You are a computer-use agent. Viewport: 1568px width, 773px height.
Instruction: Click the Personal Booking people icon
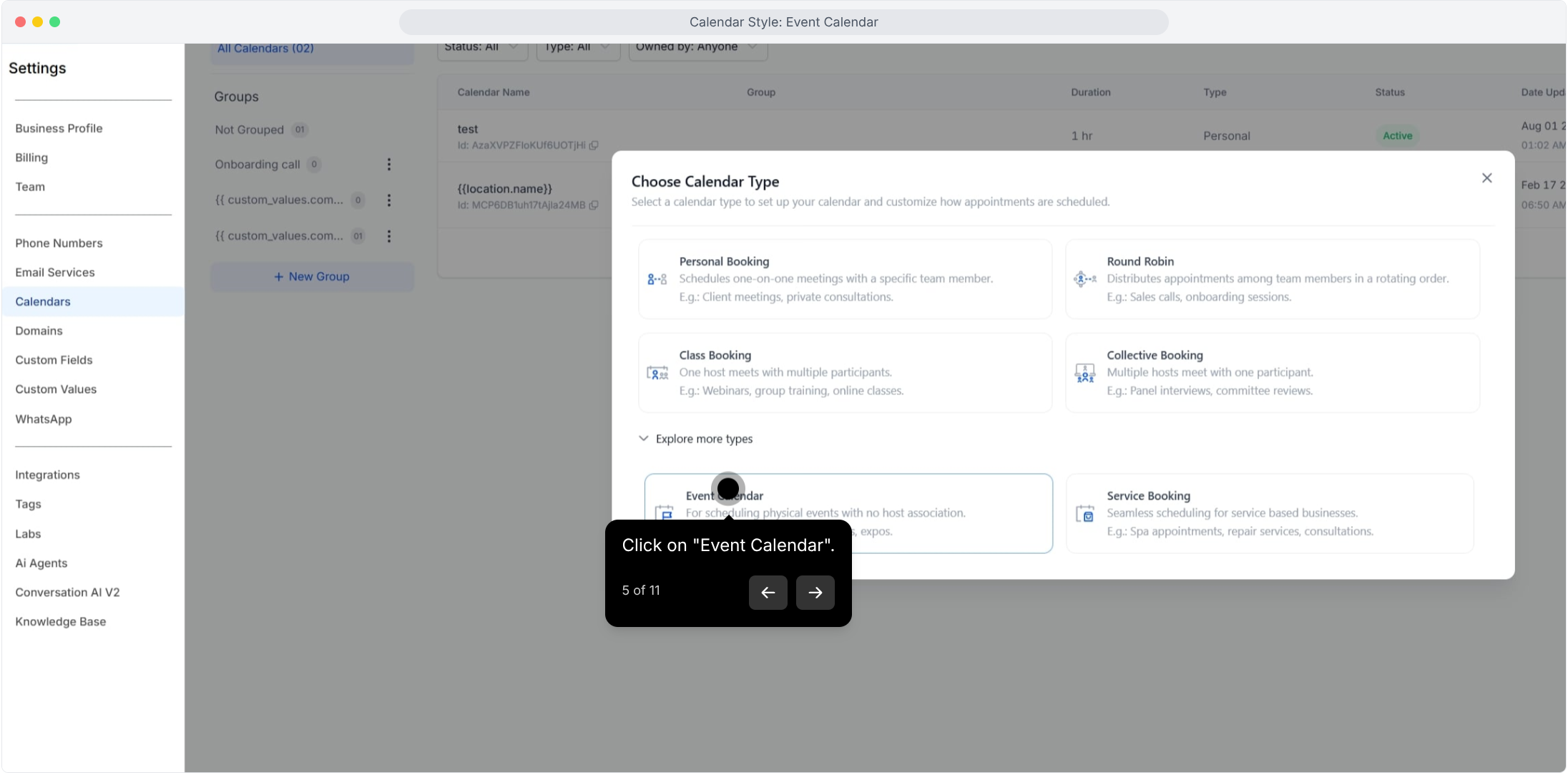point(657,279)
